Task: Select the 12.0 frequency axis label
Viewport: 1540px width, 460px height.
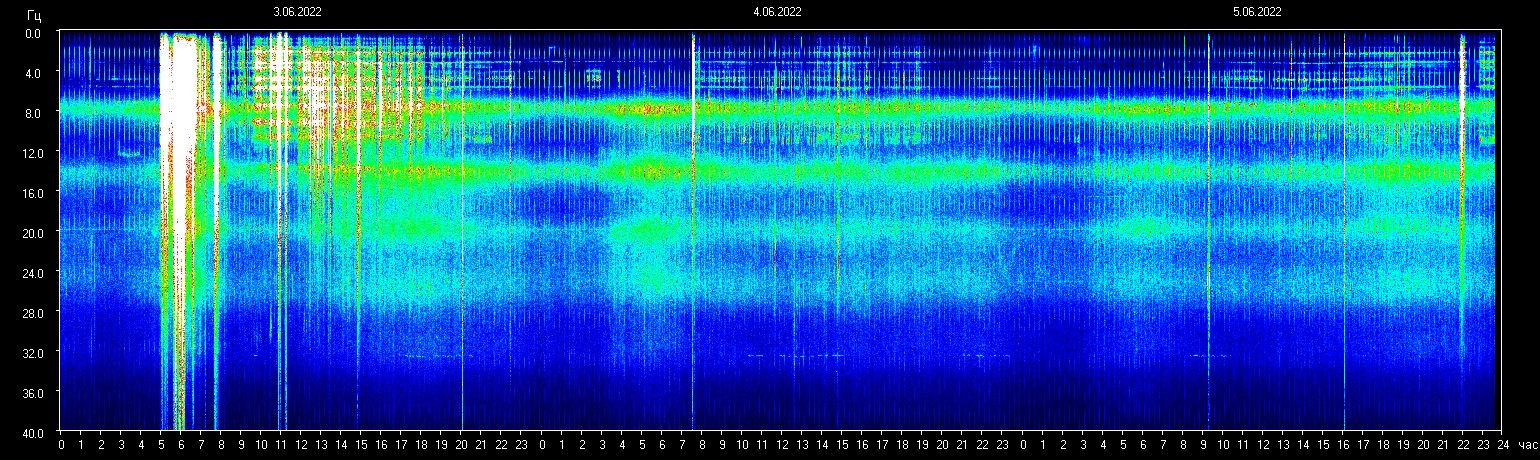Action: (32, 153)
